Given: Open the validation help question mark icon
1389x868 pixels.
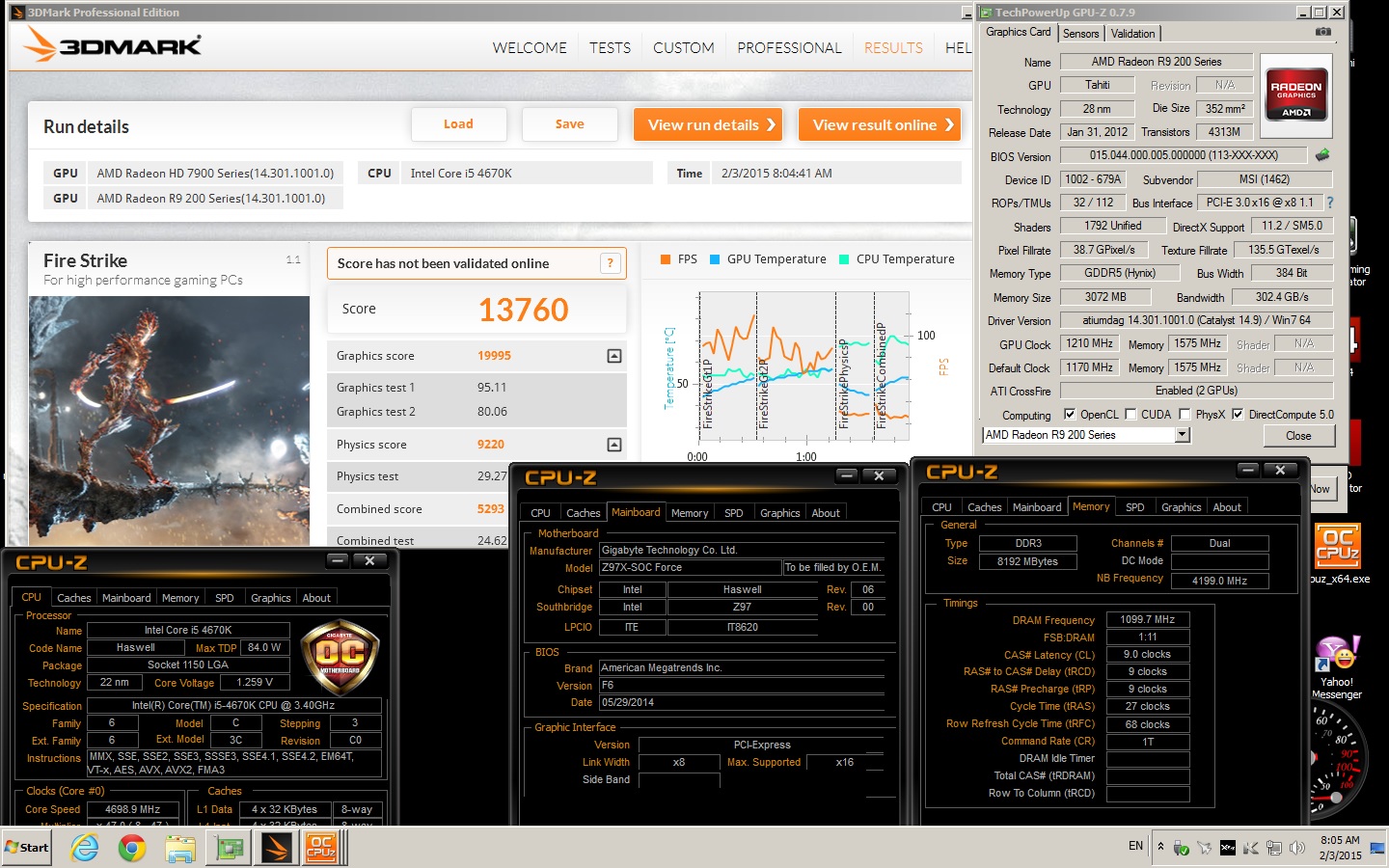Looking at the screenshot, I should pos(610,263).
